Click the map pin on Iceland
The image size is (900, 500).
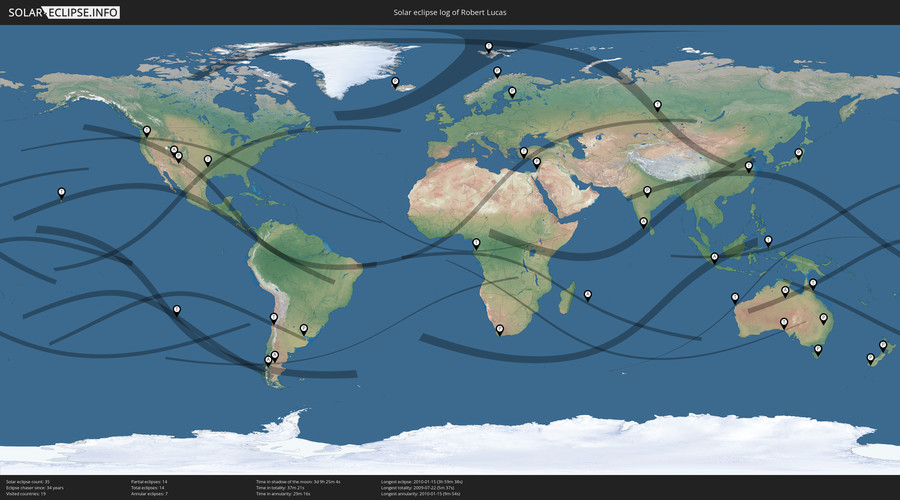tap(395, 82)
